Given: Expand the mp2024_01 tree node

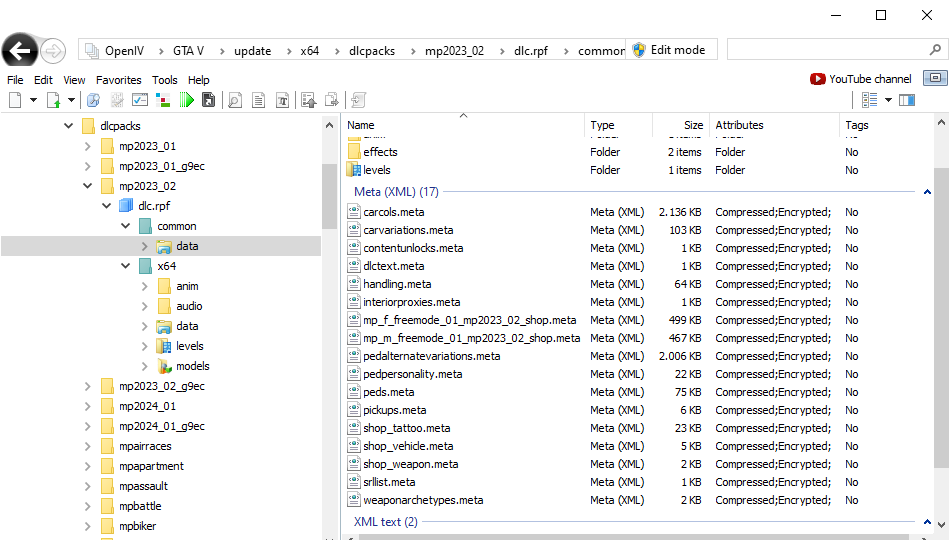Looking at the screenshot, I should (88, 406).
